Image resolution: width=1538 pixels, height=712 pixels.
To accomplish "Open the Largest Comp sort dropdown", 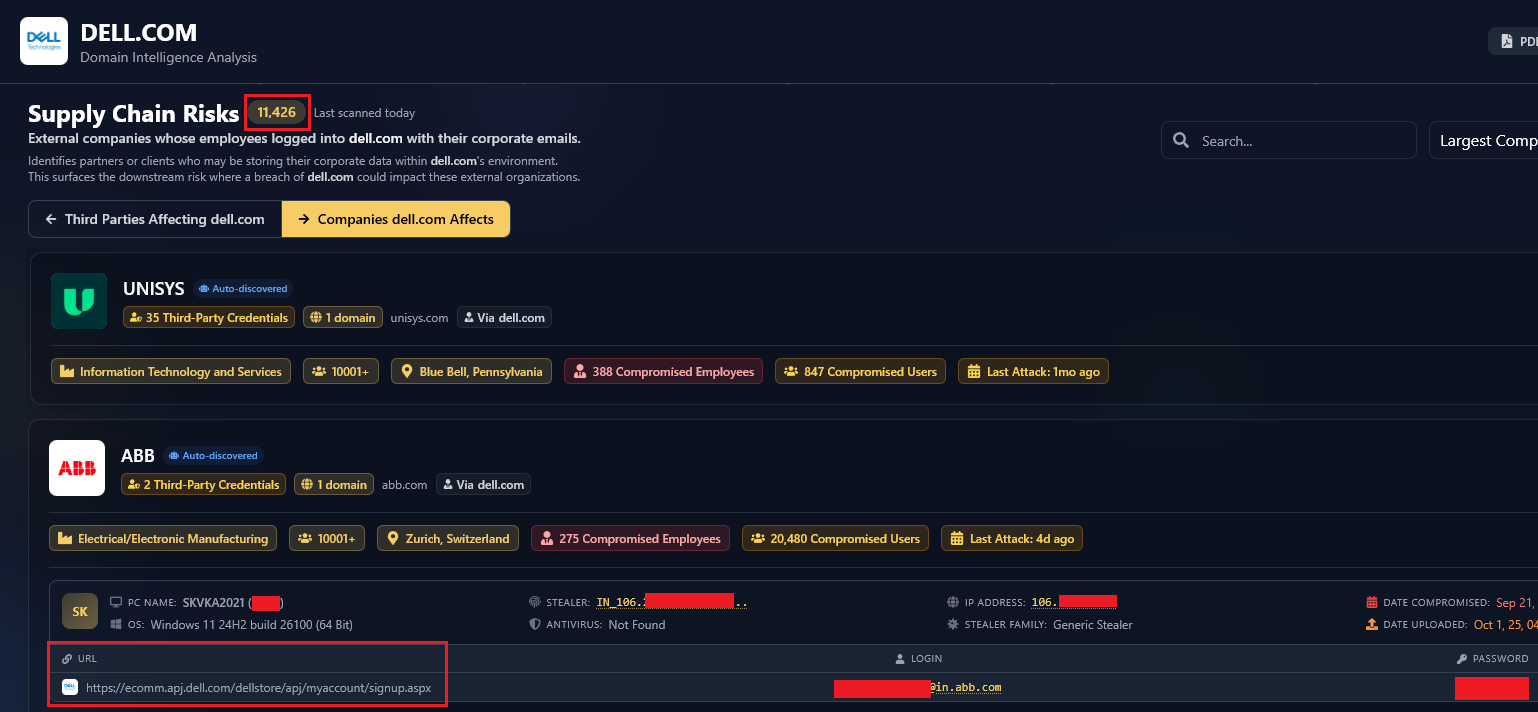I will (x=1485, y=141).
